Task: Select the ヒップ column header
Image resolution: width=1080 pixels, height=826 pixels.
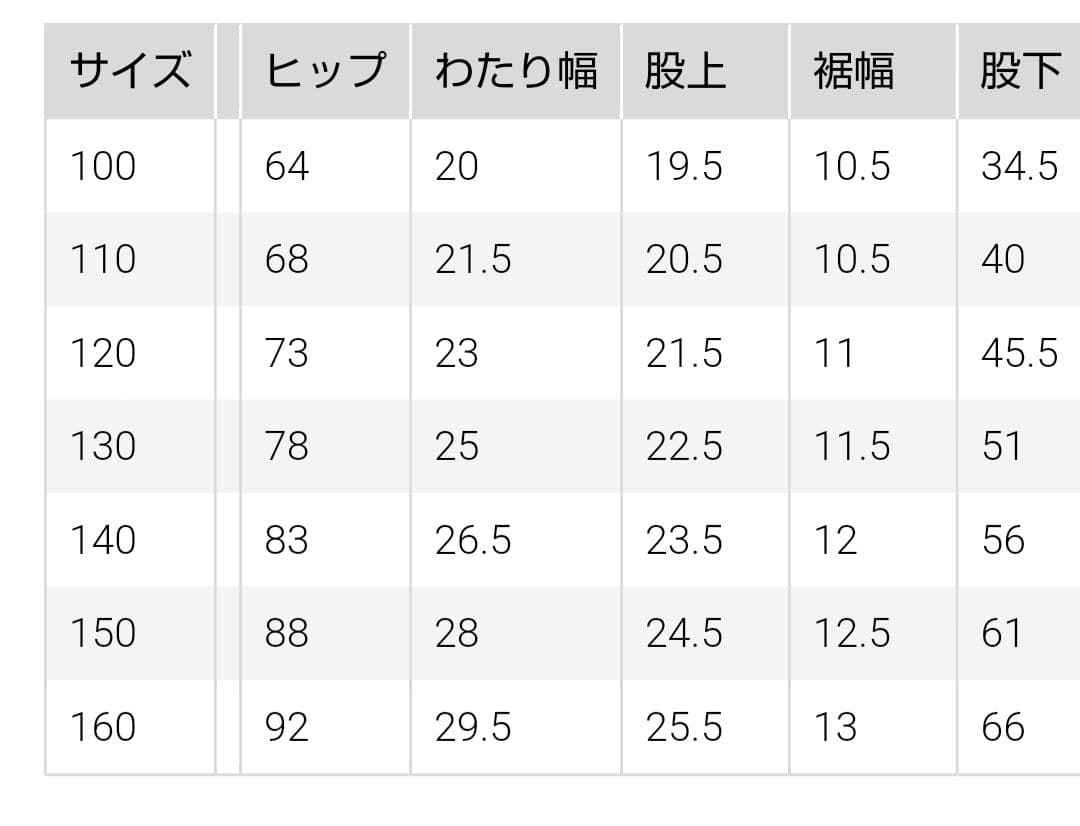Action: pyautogui.click(x=325, y=72)
